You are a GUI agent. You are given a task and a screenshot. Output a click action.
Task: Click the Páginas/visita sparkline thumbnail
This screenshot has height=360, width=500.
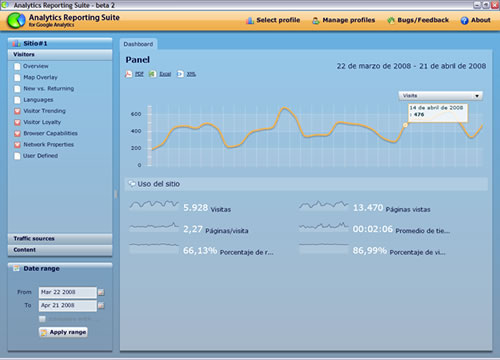(154, 226)
